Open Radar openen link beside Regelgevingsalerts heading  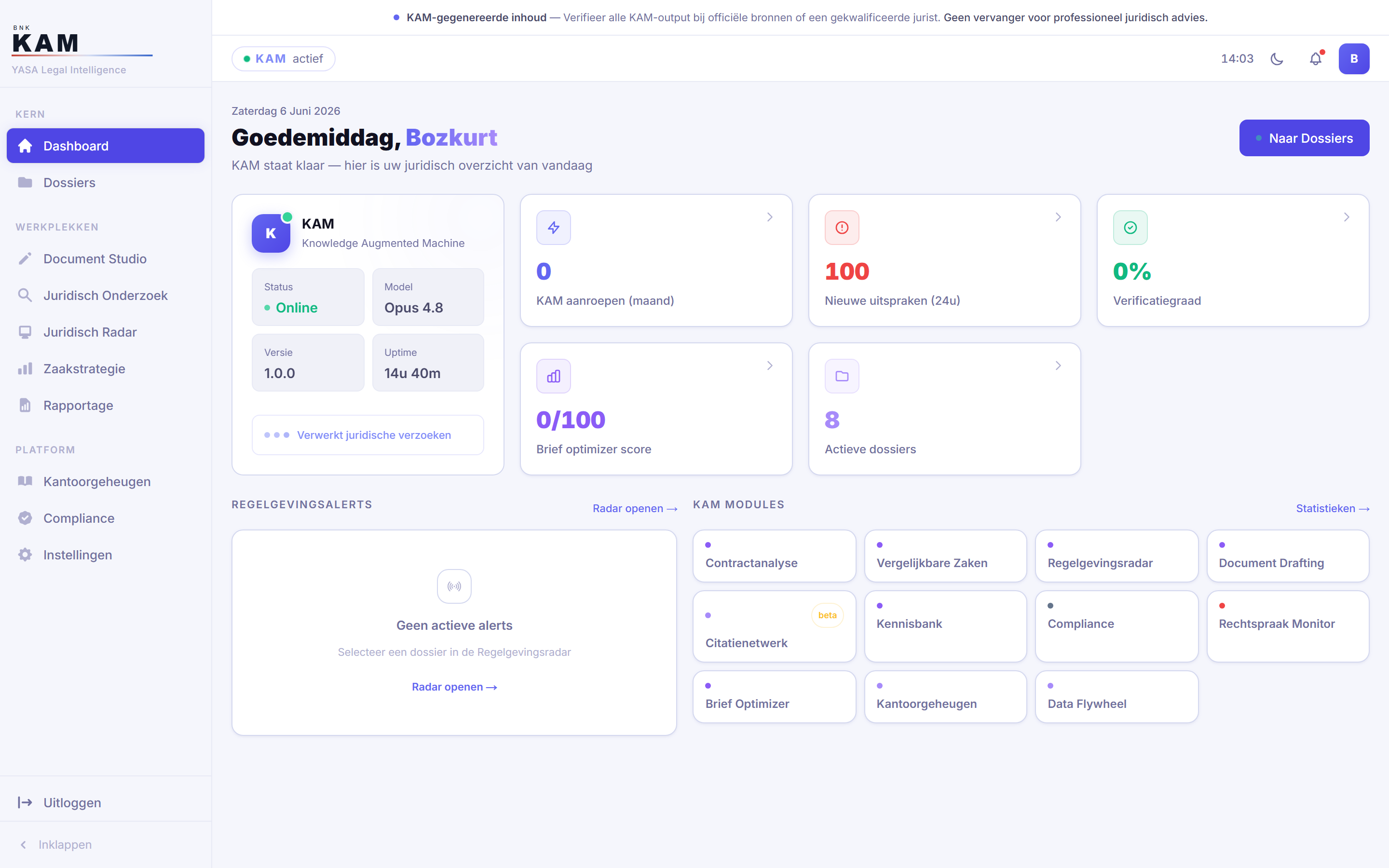click(x=635, y=509)
